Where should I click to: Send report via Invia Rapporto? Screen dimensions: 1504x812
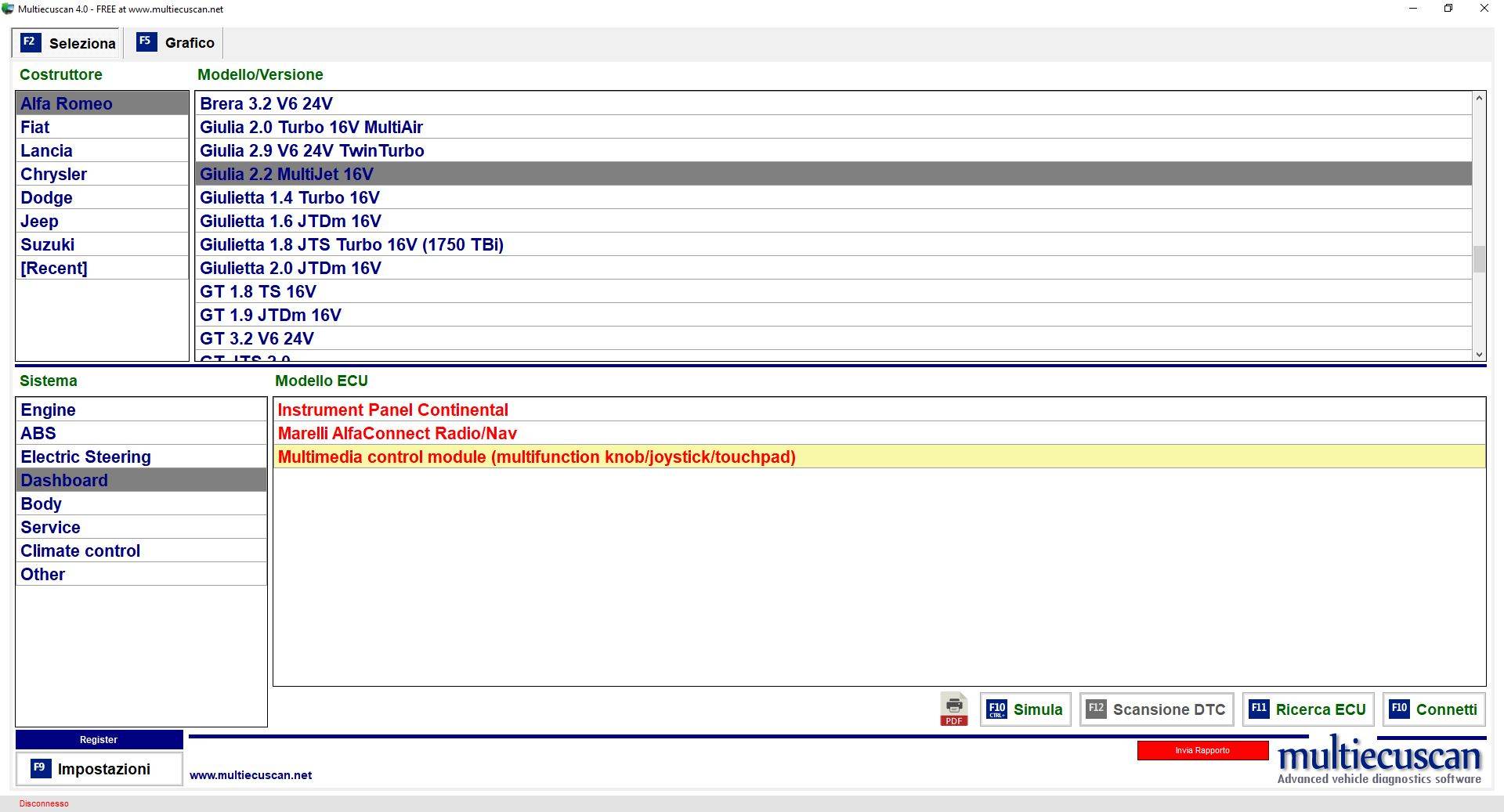click(1202, 750)
